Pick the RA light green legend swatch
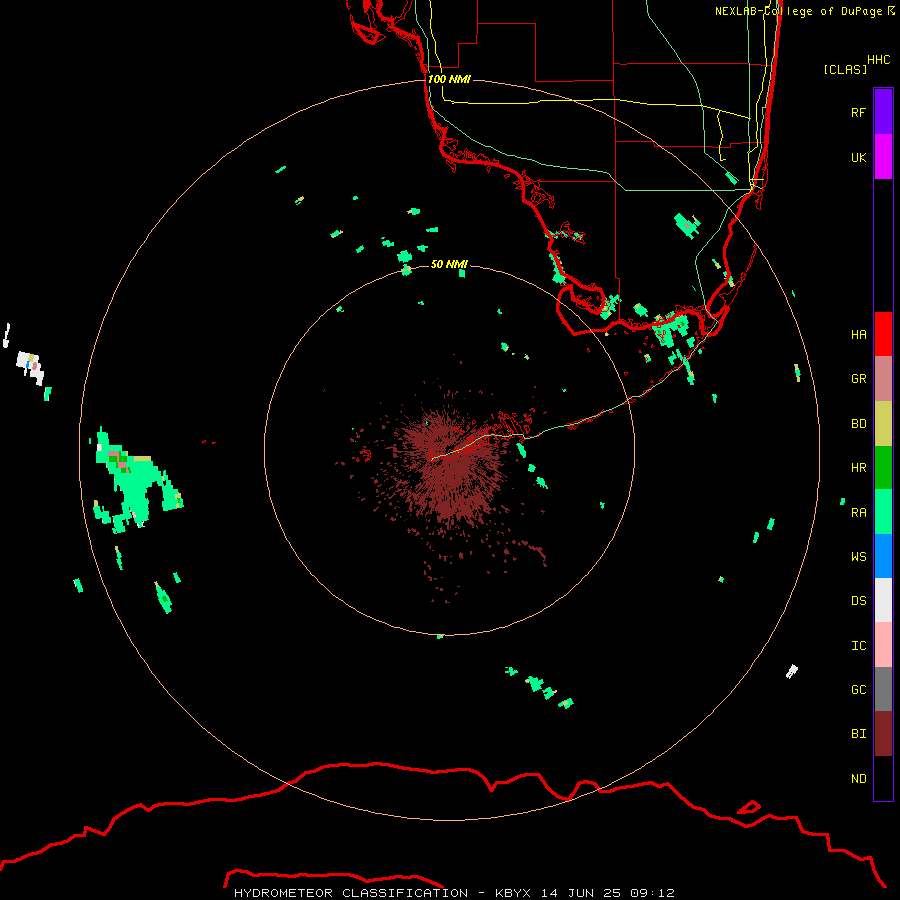Image resolution: width=900 pixels, height=900 pixels. click(883, 512)
